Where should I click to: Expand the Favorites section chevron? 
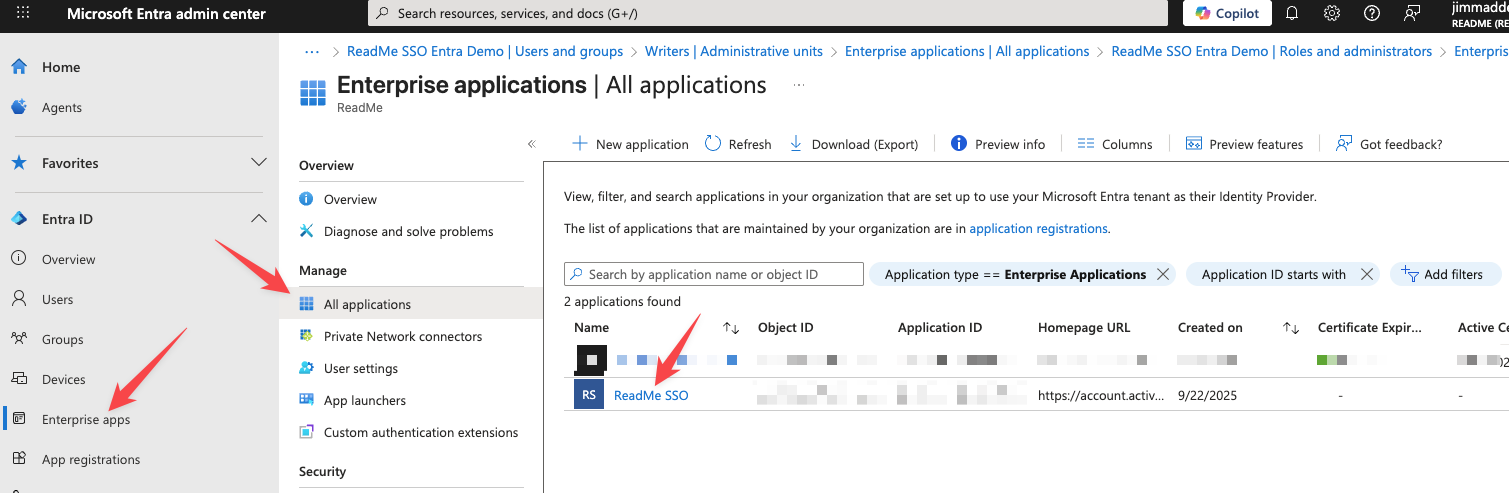259,163
